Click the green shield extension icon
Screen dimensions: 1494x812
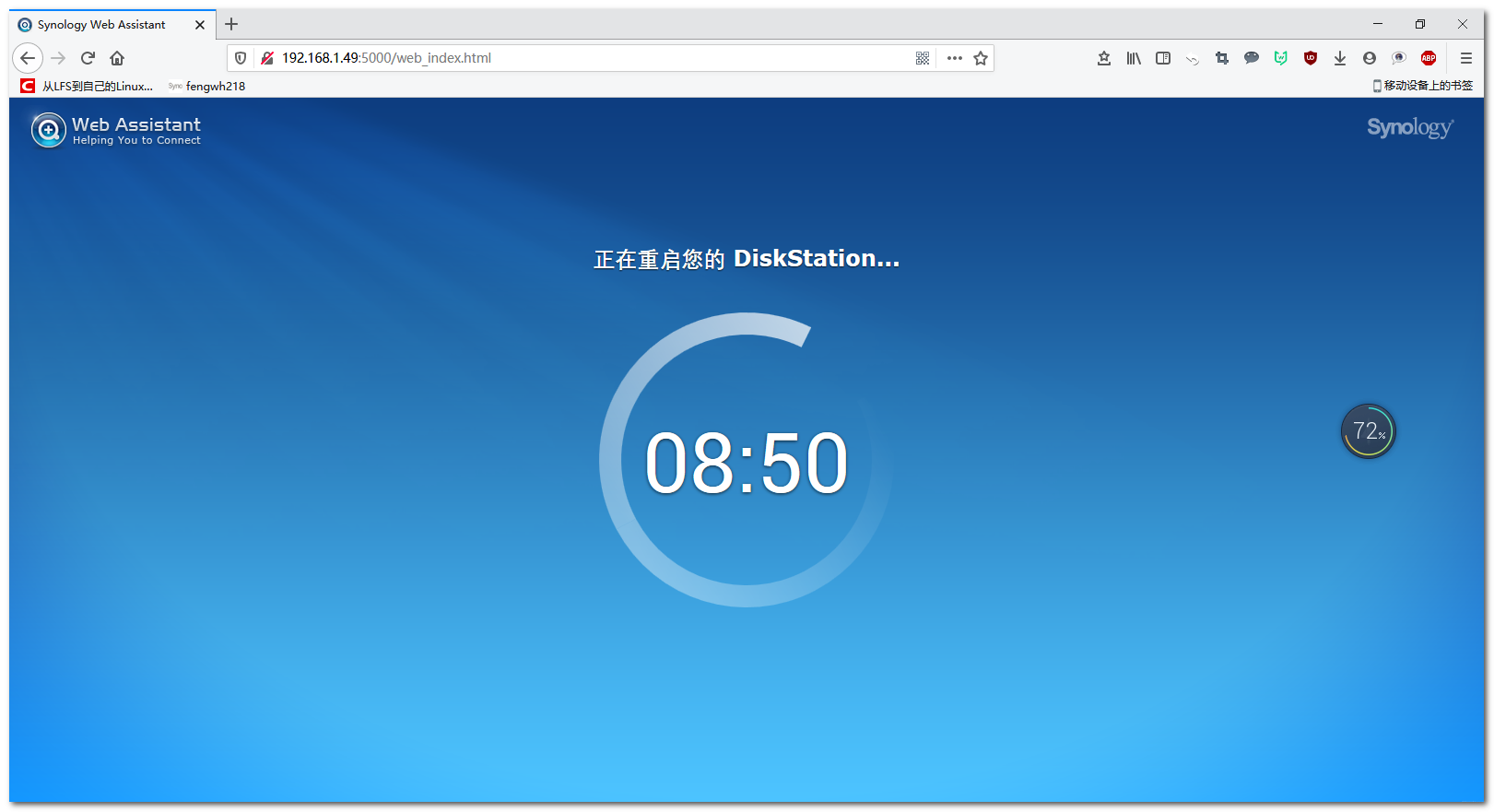pos(1281,58)
